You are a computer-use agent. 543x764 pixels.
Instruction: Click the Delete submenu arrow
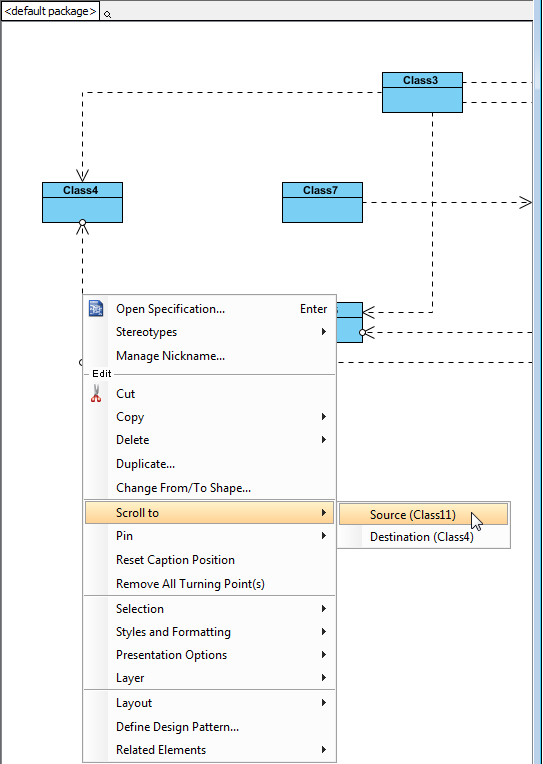coord(324,439)
